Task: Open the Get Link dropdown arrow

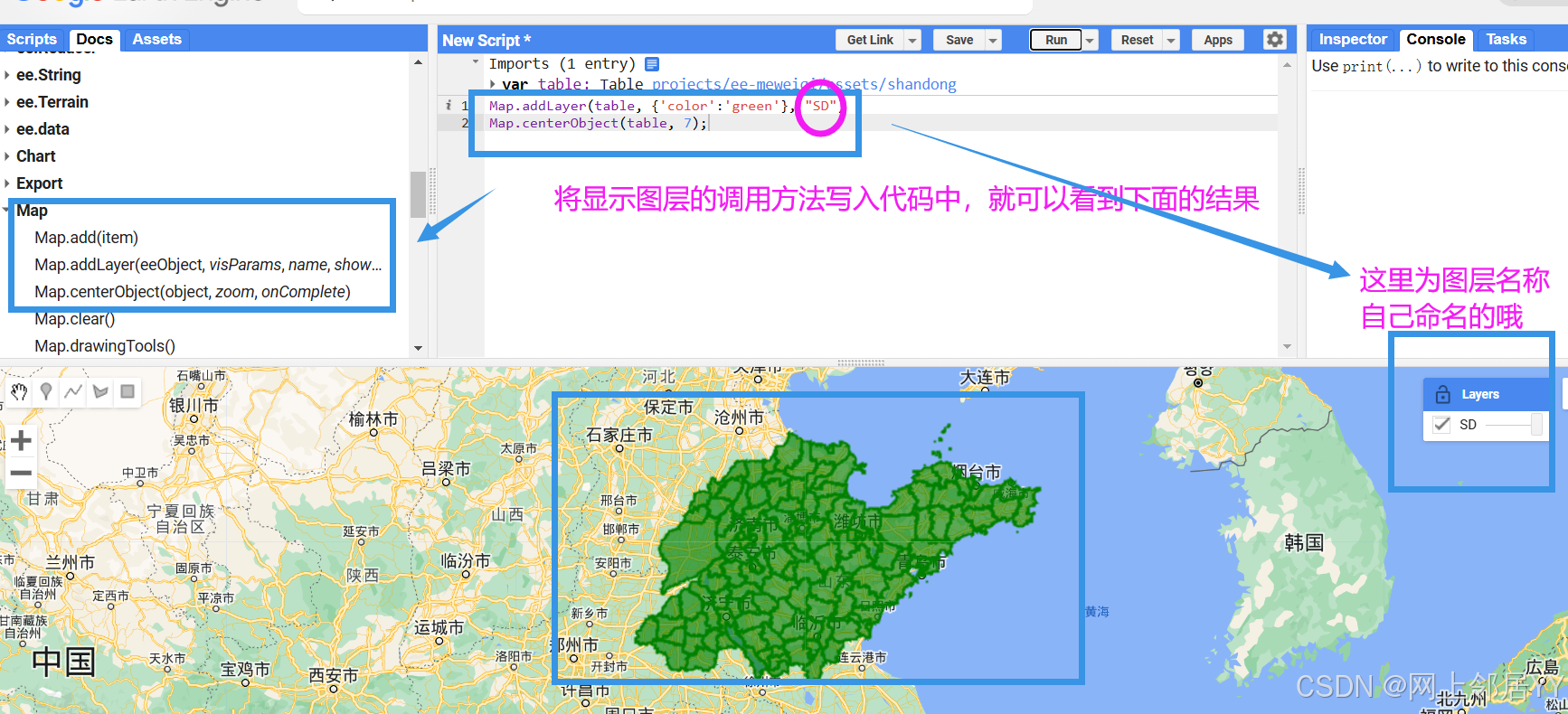Action: [x=912, y=40]
